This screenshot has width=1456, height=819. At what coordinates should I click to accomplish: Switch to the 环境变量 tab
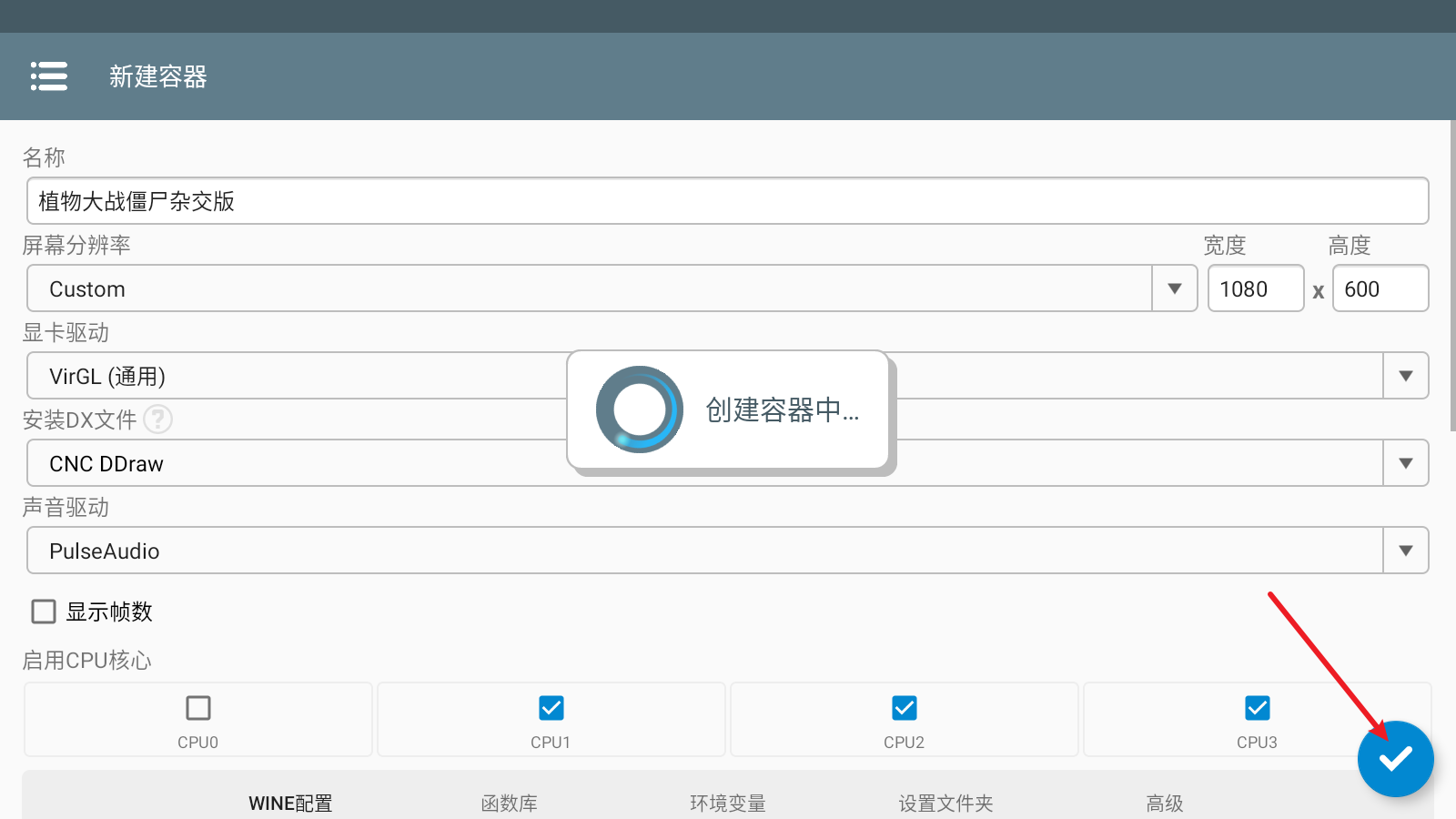click(x=728, y=803)
